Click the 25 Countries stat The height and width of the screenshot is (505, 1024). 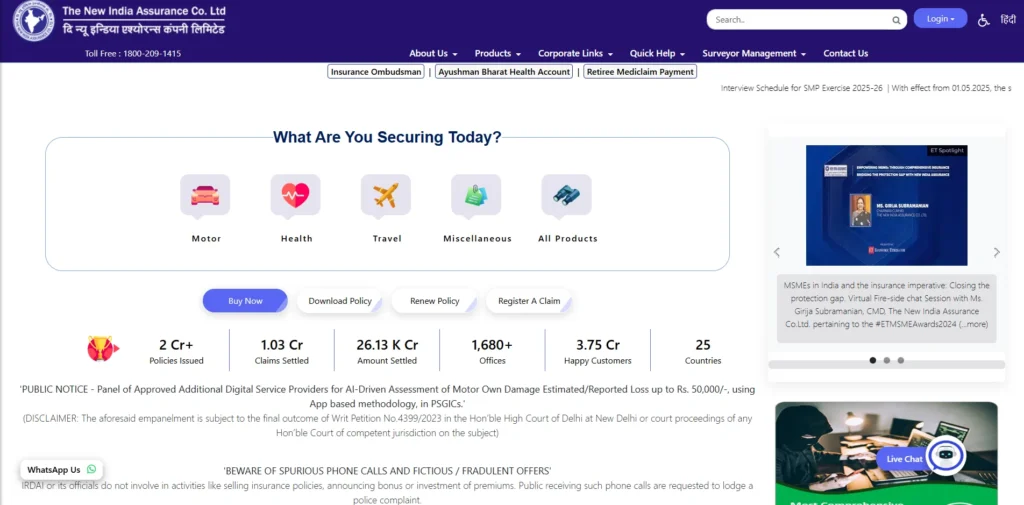coord(703,351)
